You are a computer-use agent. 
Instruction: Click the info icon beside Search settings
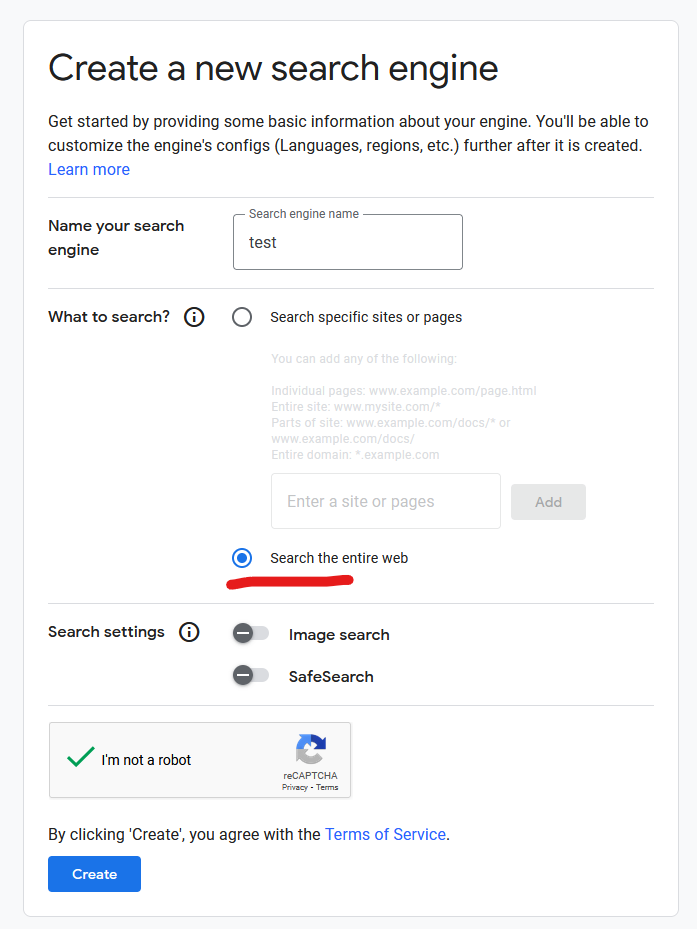pos(189,632)
